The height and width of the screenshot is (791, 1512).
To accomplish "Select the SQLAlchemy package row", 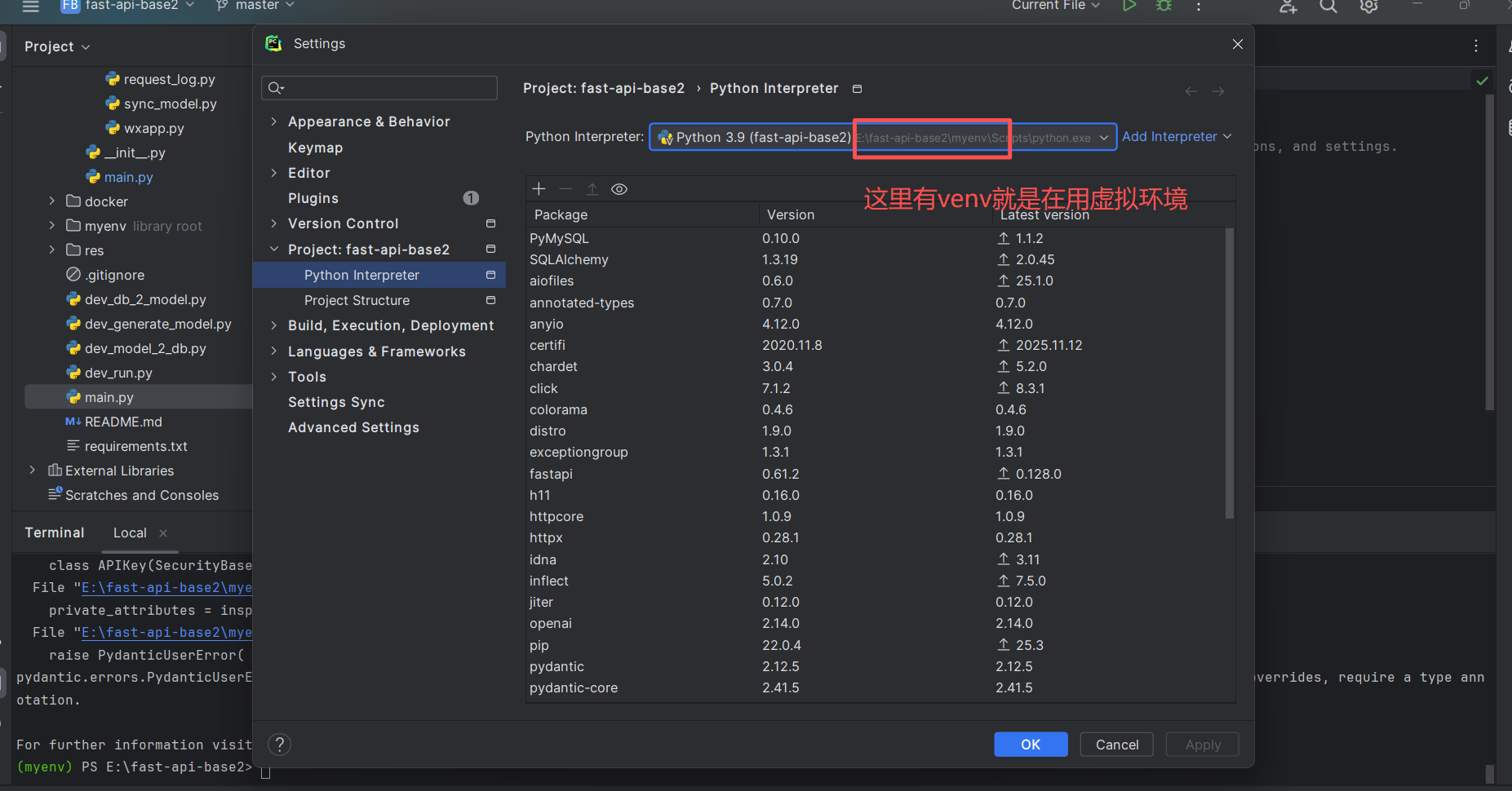I will tap(876, 259).
